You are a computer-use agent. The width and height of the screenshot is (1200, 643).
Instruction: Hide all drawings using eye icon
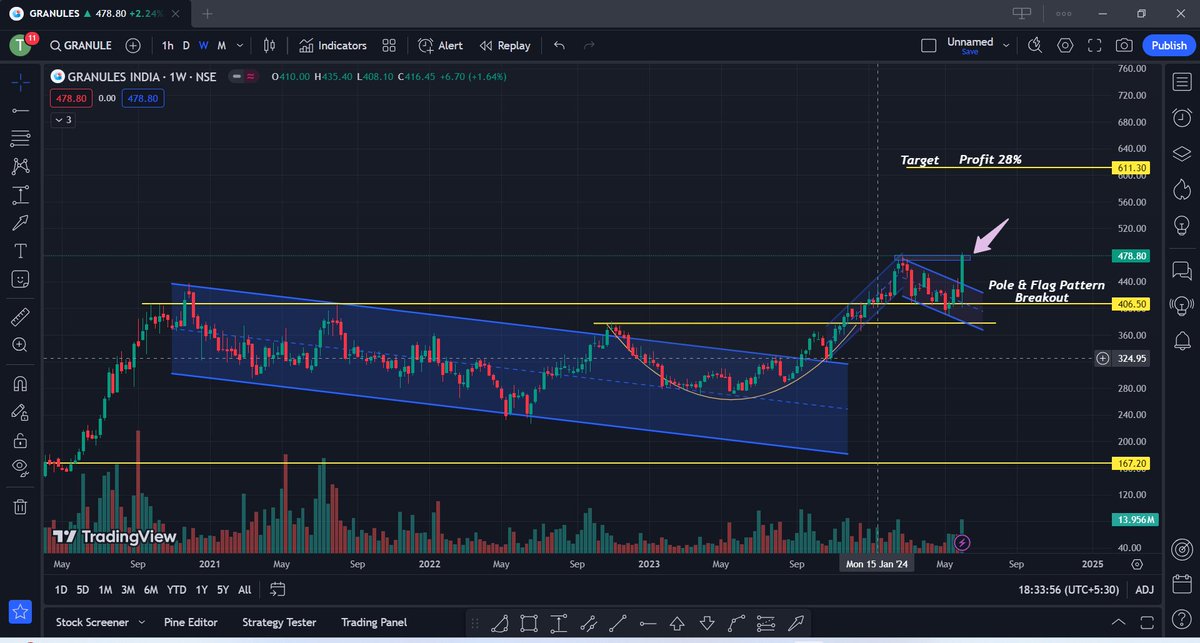tap(20, 467)
